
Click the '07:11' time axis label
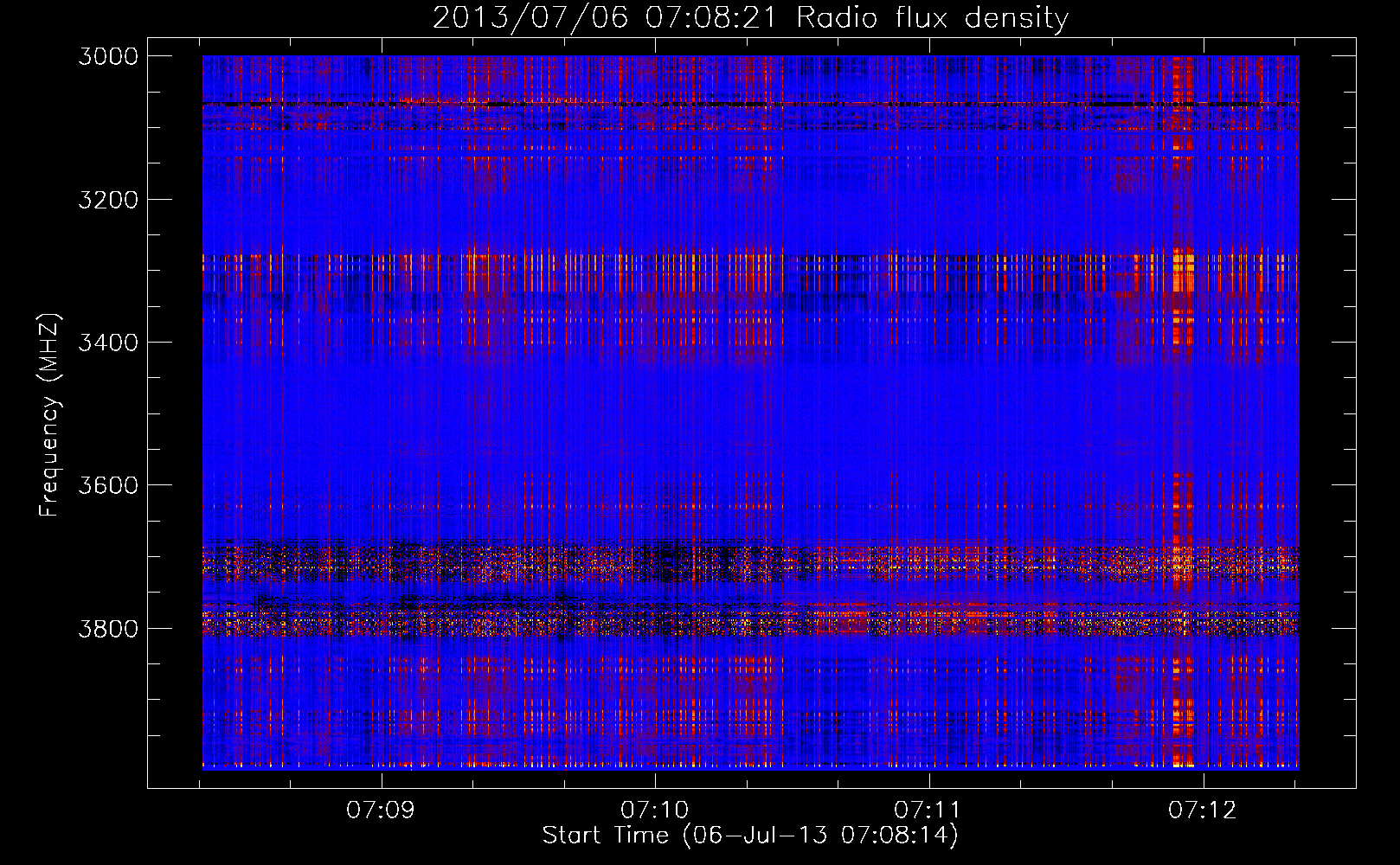pyautogui.click(x=928, y=810)
